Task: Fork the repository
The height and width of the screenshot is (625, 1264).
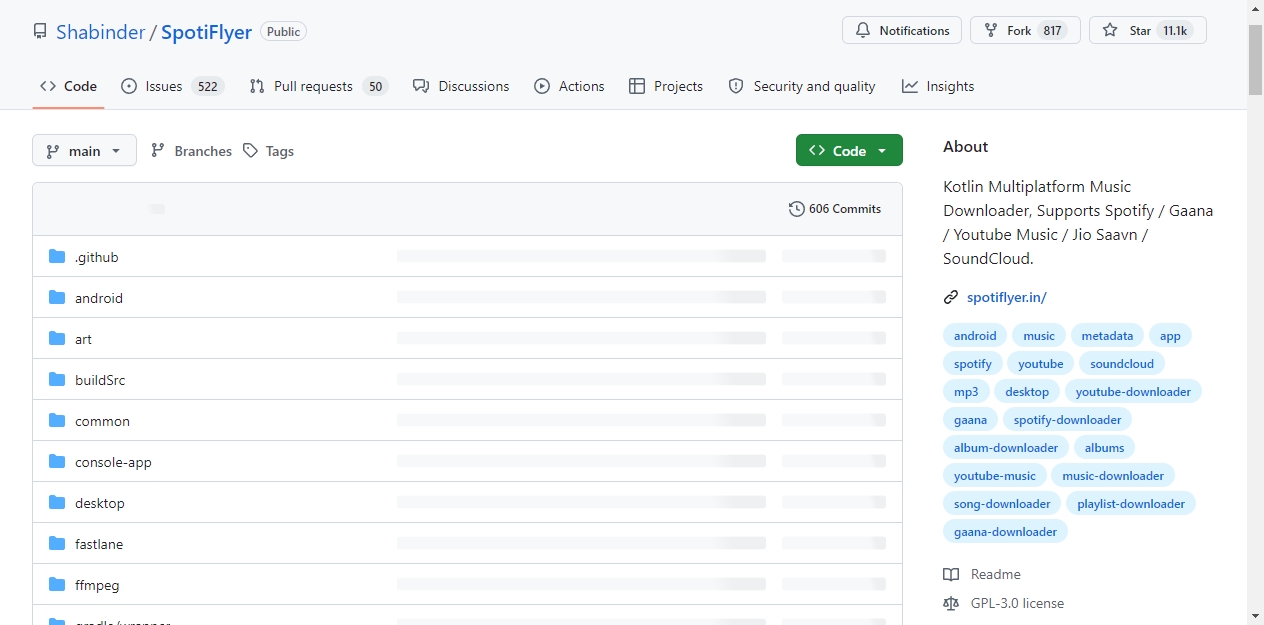Action: coord(1025,31)
